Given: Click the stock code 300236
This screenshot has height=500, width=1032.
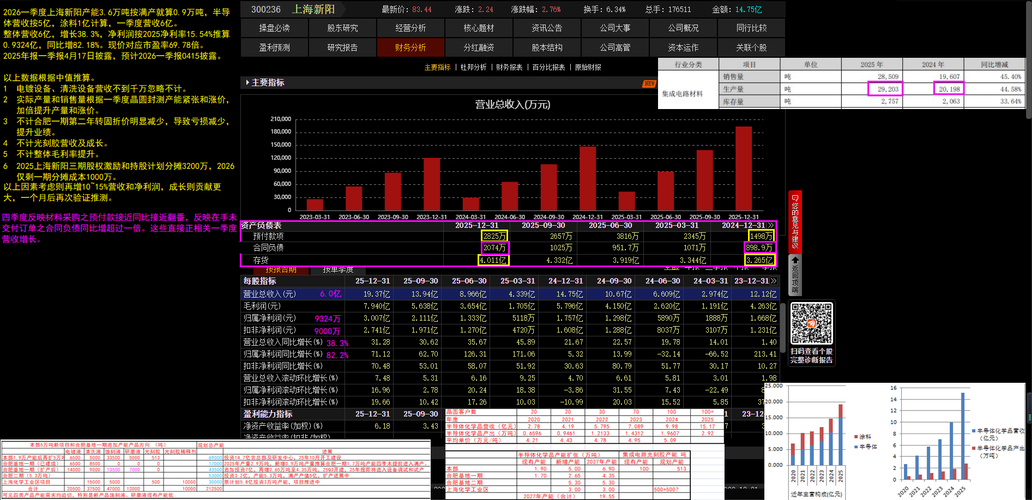Looking at the screenshot, I should 266,9.
